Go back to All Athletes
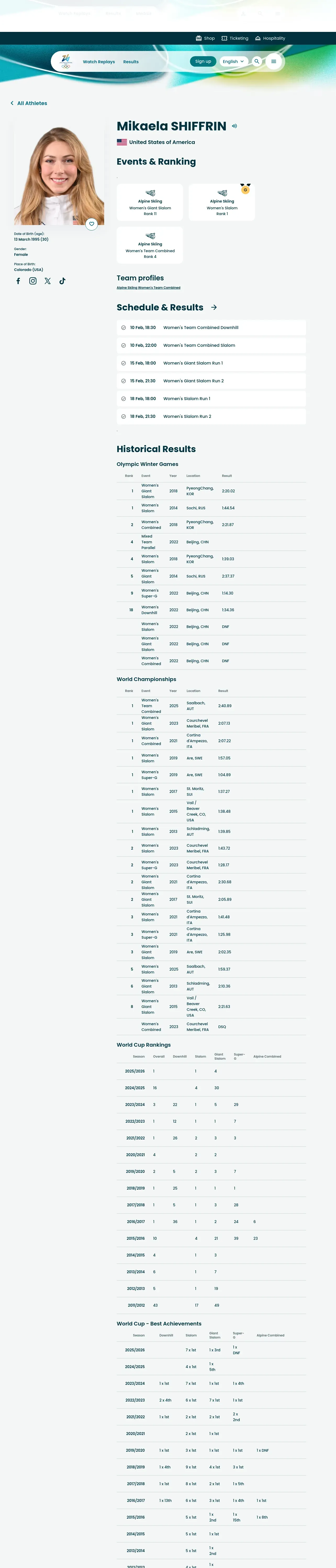Screen dimensions: 336x1568 (29, 103)
